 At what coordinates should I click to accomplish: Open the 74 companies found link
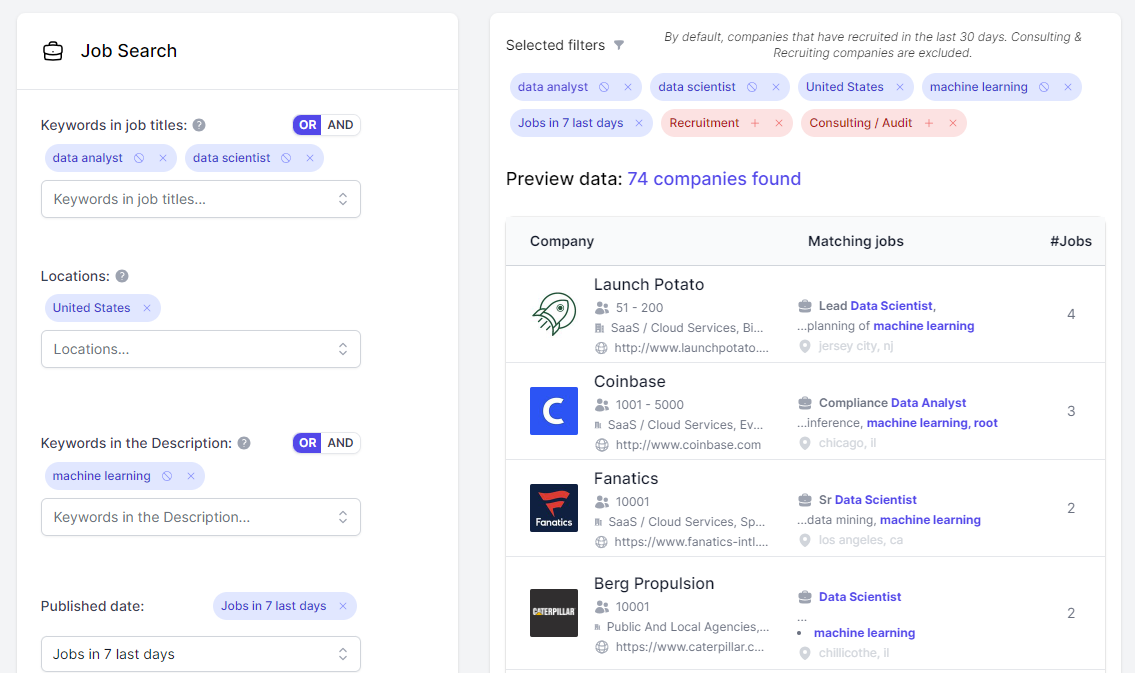(713, 178)
